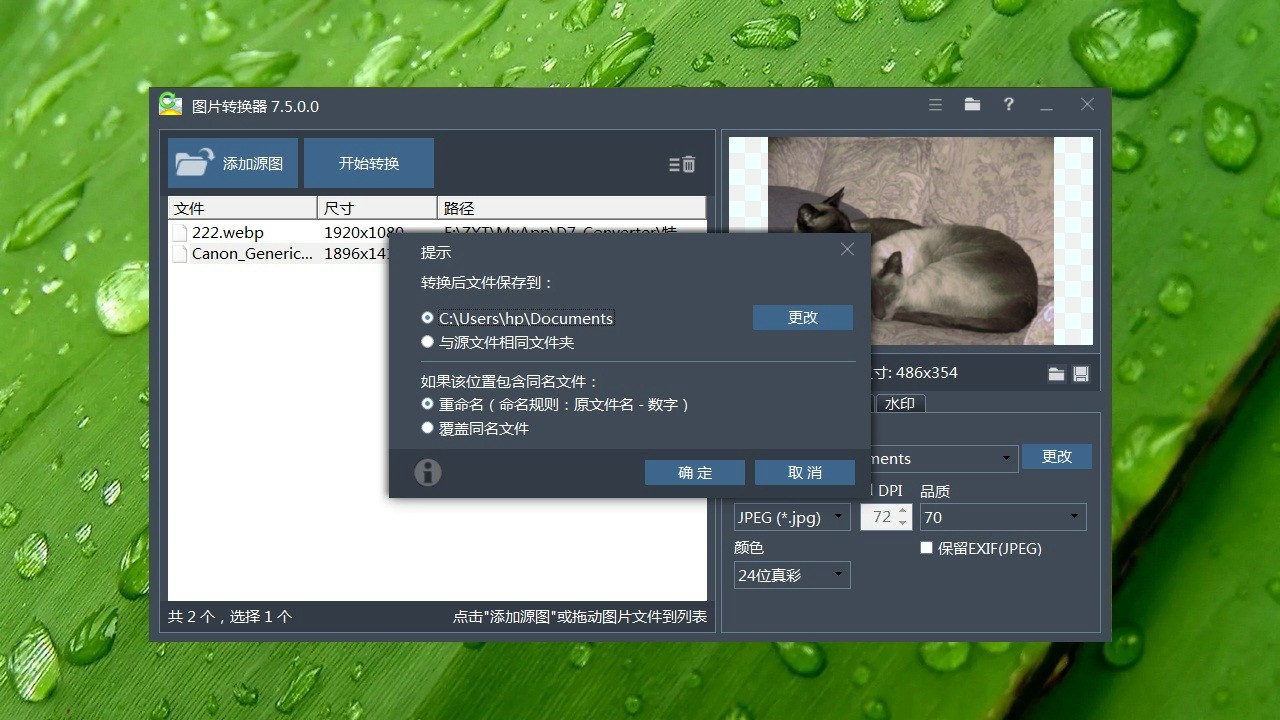Enable the 保留EXIF(JPEG) checkbox
Image resolution: width=1280 pixels, height=720 pixels.
(926, 548)
